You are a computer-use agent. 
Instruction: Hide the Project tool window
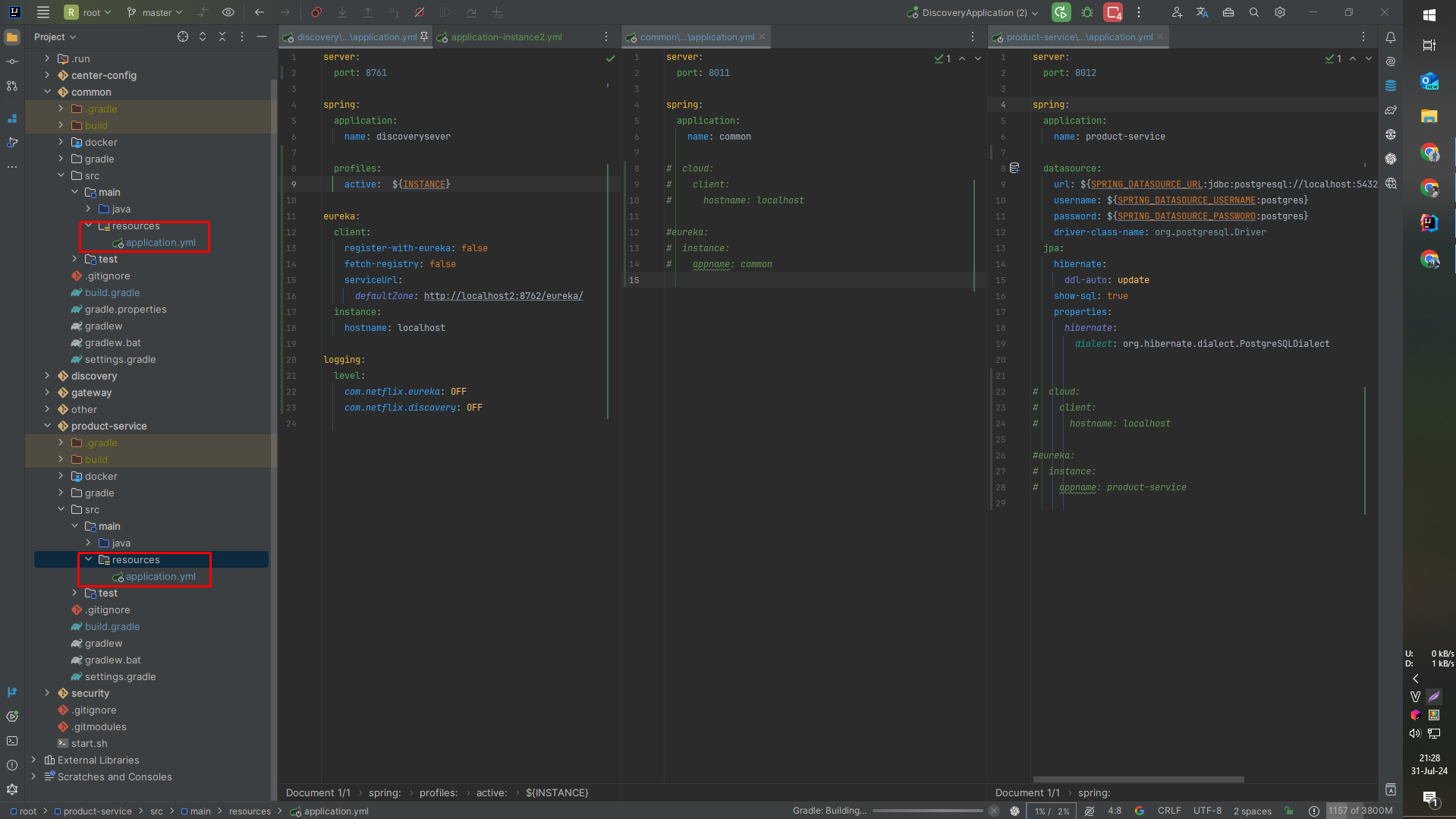tap(262, 36)
